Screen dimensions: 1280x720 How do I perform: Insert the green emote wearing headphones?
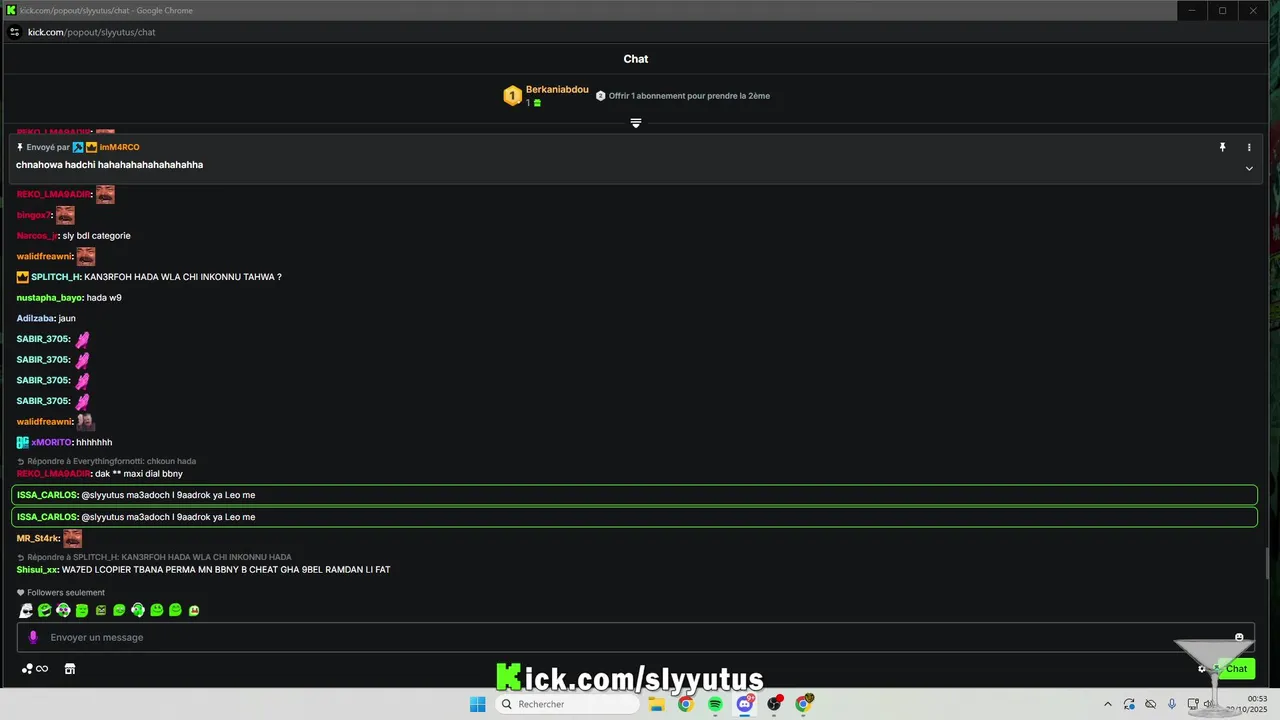click(138, 610)
